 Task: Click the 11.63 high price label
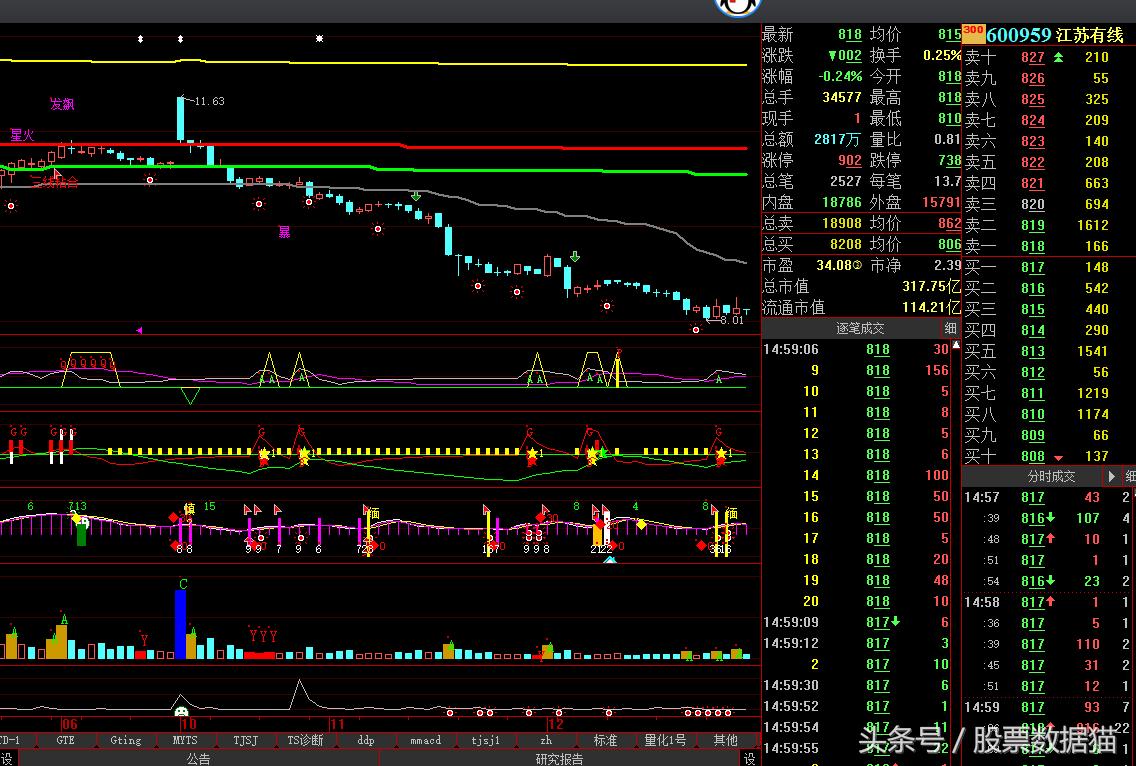click(x=209, y=101)
